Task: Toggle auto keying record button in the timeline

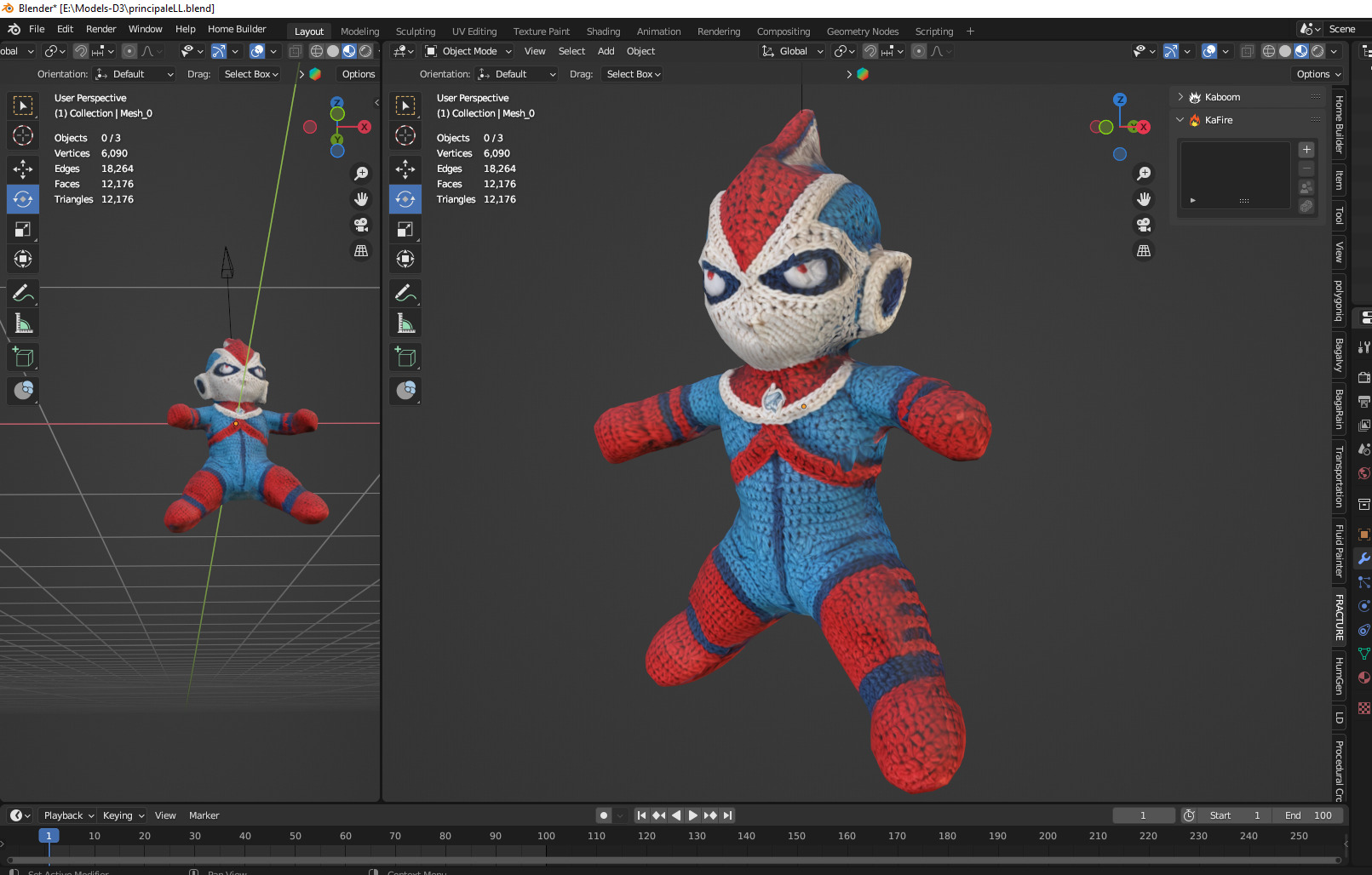Action: 604,815
